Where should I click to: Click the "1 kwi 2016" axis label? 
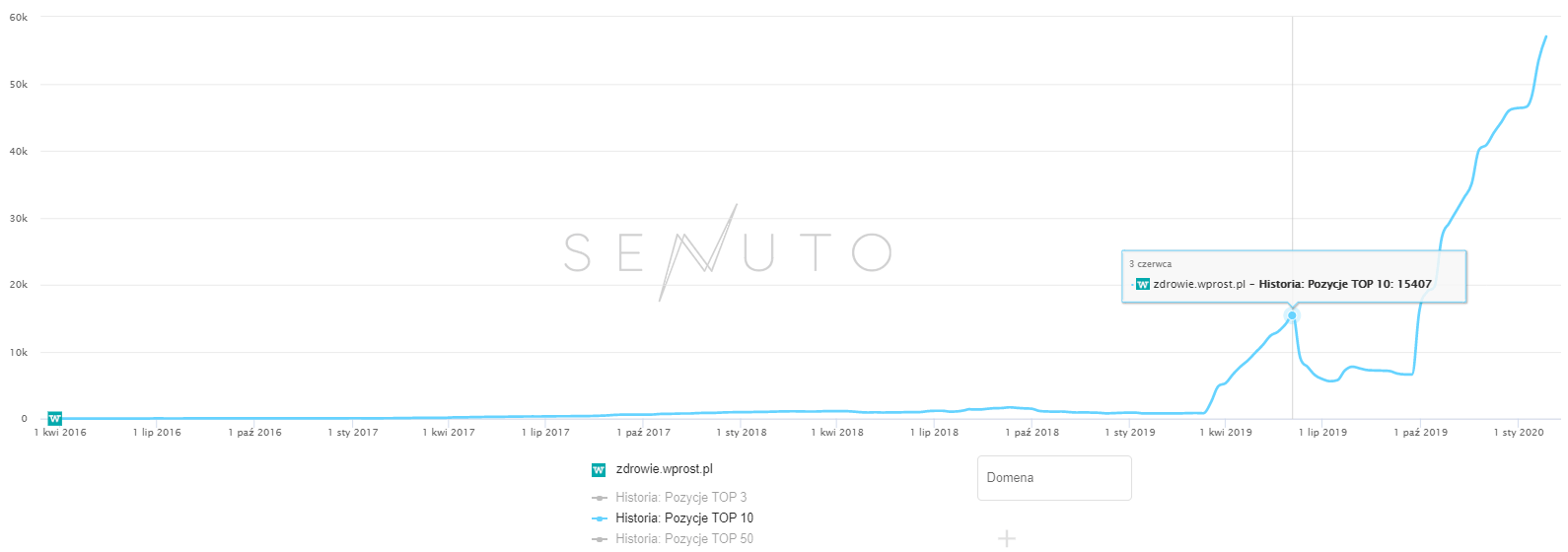click(60, 433)
